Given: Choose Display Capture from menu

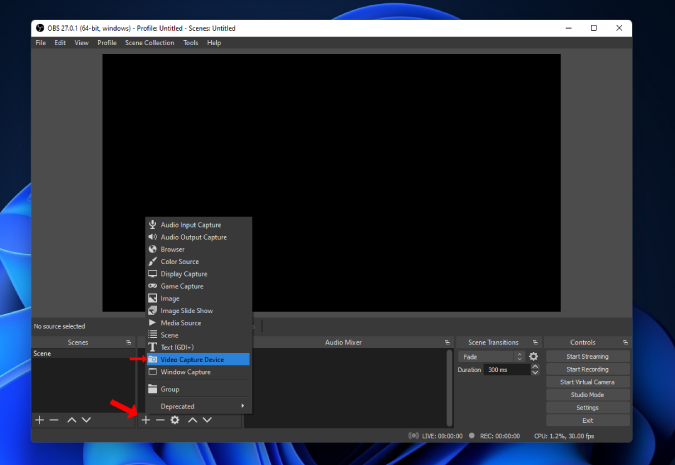Looking at the screenshot, I should click(198, 274).
